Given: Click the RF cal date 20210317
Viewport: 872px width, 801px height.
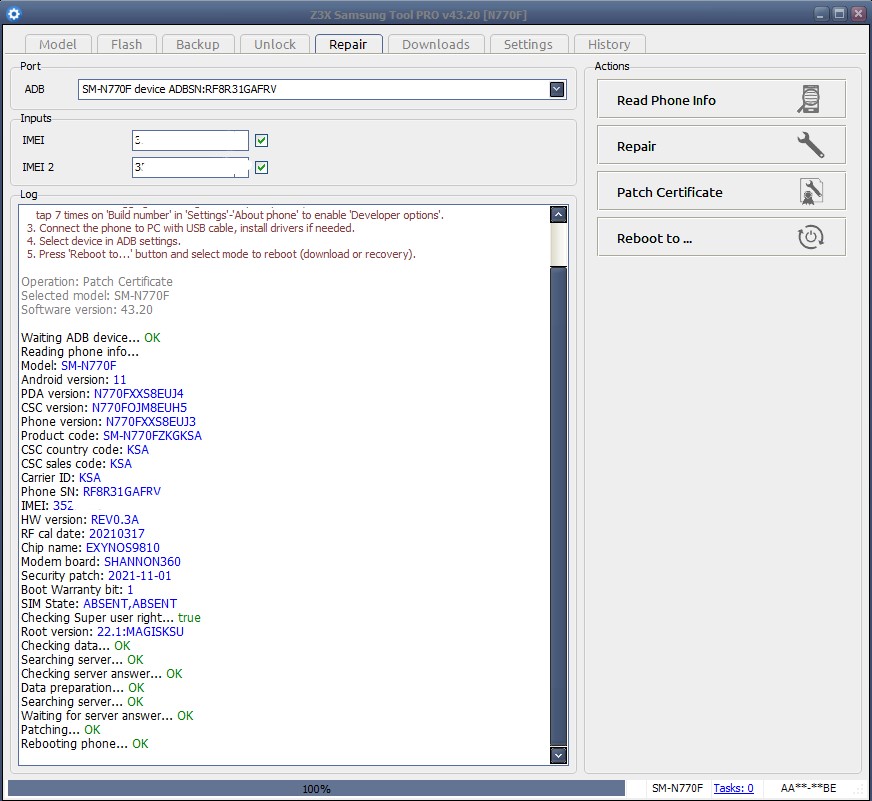Looking at the screenshot, I should (116, 533).
